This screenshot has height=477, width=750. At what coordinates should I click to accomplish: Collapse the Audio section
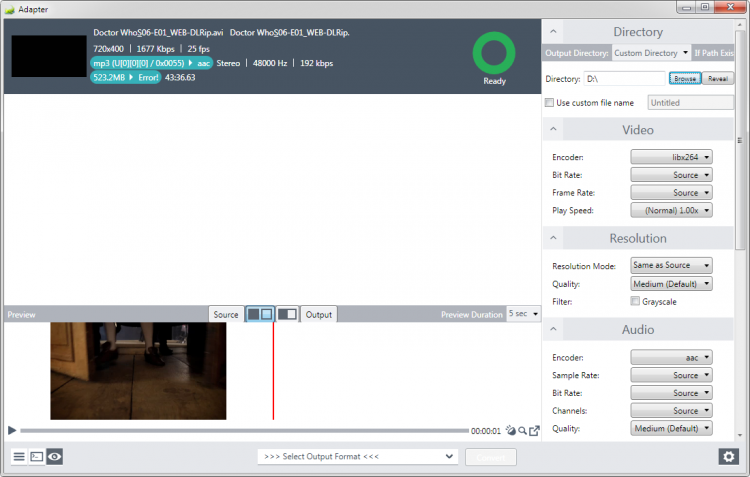coord(553,329)
